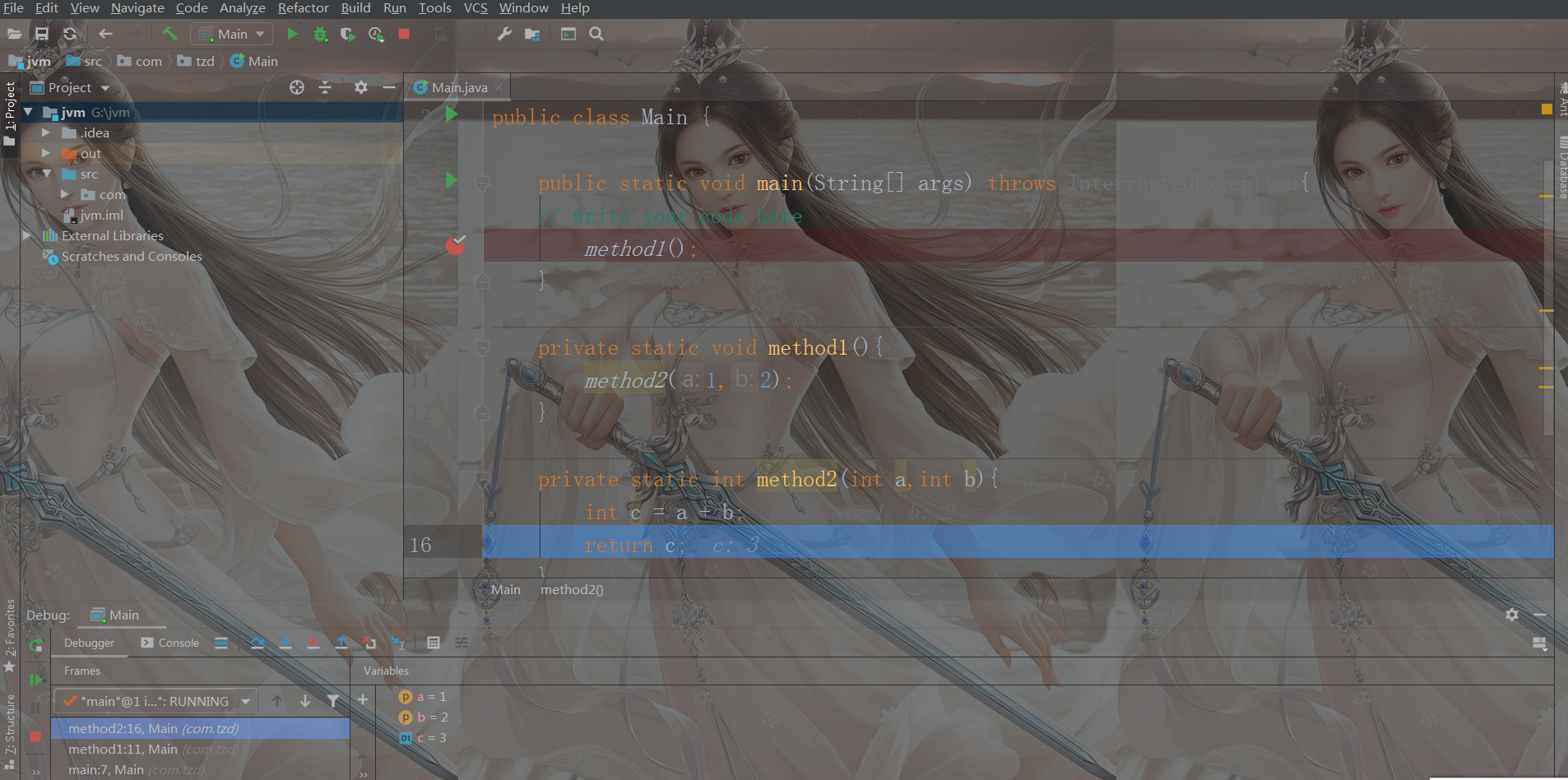Open the Ant tool window tab
This screenshot has width=1568, height=780.
tap(1562, 100)
